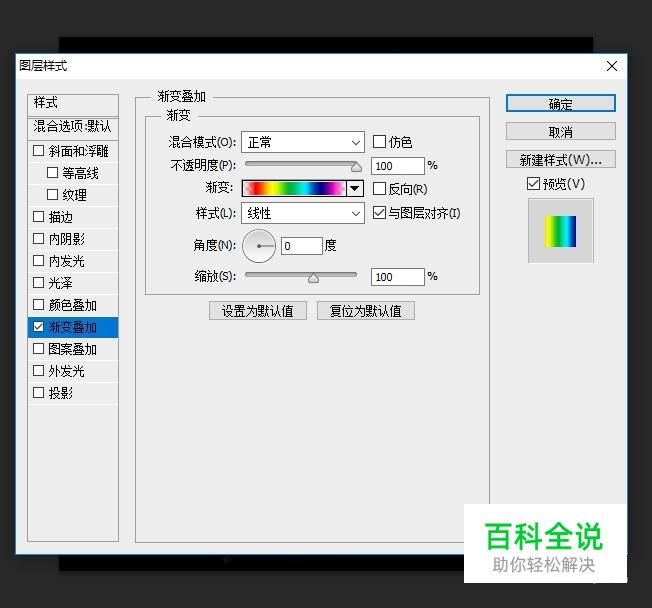Enable the 反向(R) checkbox
The height and width of the screenshot is (608, 652).
pos(379,189)
